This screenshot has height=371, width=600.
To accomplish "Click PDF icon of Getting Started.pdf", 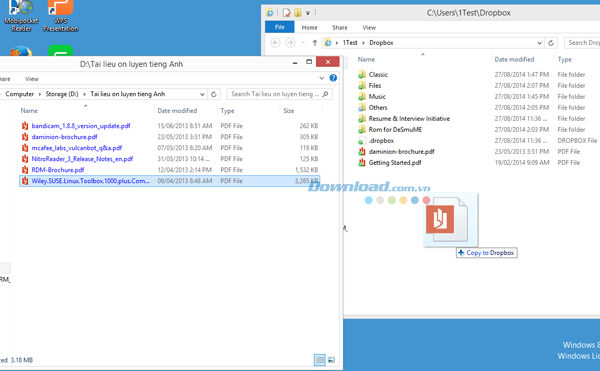I will tap(362, 163).
